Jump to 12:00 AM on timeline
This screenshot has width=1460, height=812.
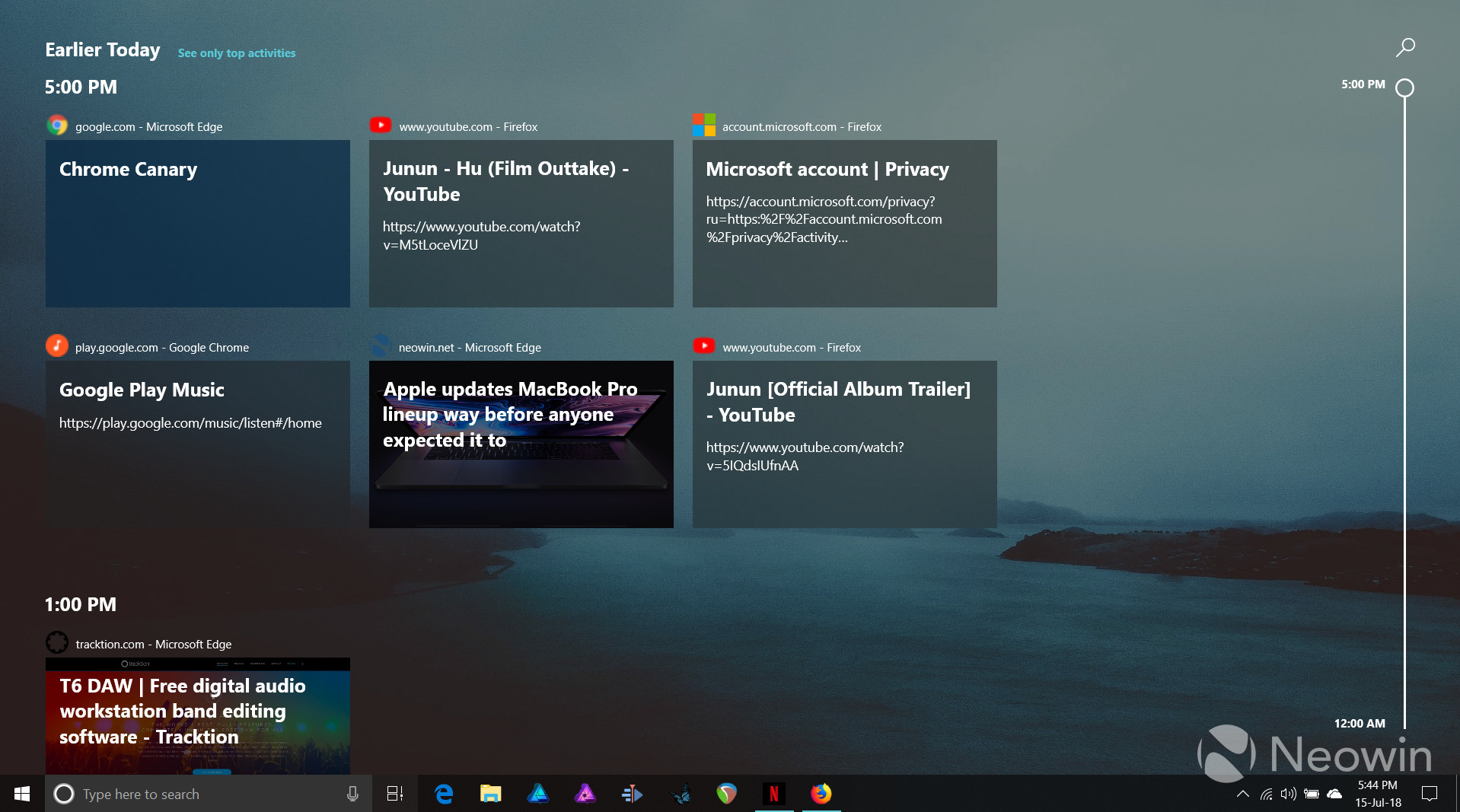point(1360,724)
